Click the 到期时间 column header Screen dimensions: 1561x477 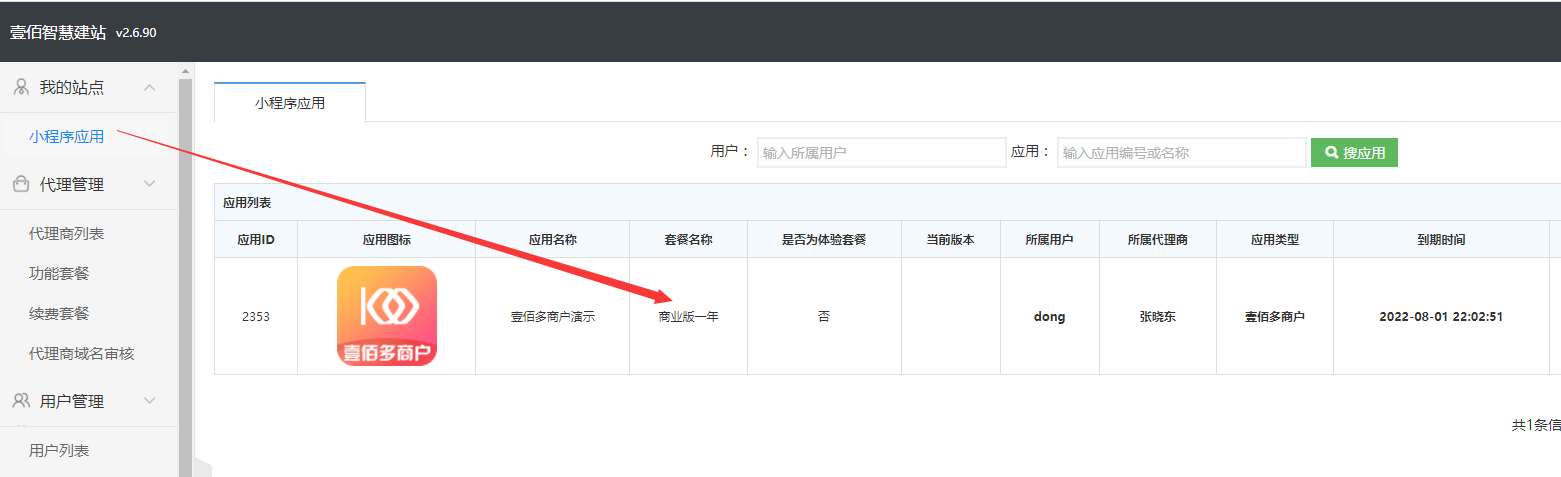point(1441,240)
